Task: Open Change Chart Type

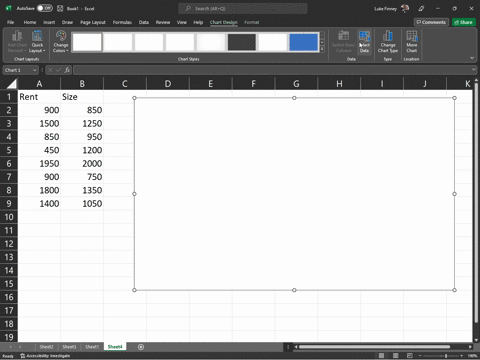Action: pos(388,41)
